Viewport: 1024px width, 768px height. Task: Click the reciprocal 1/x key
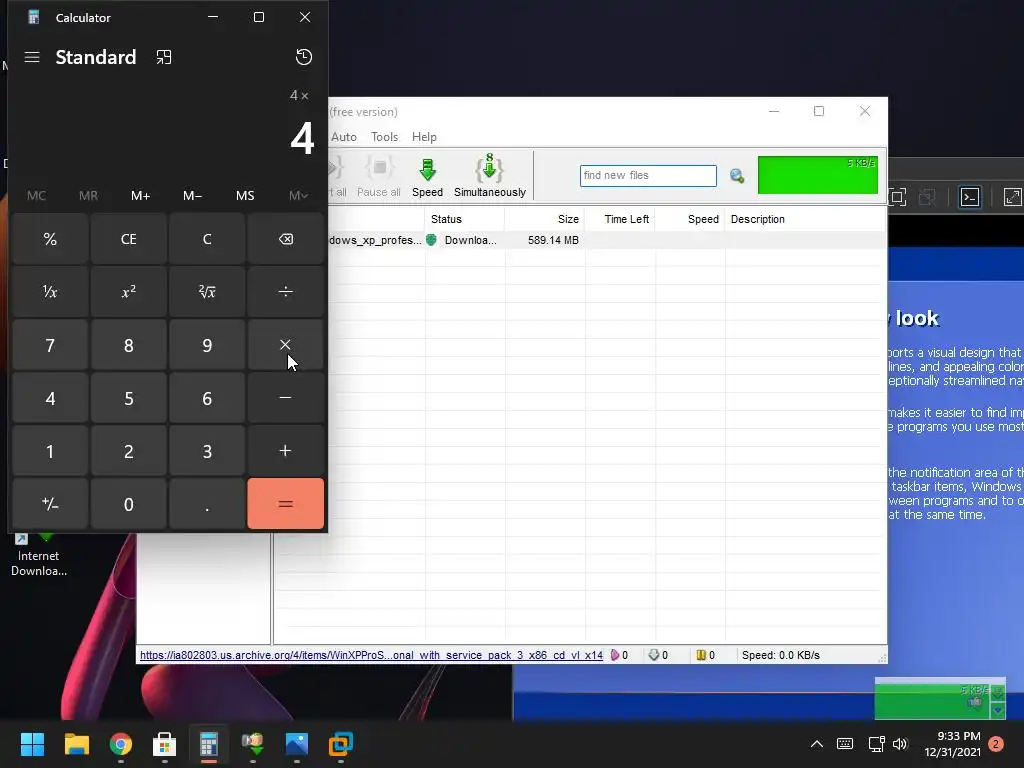[50, 292]
